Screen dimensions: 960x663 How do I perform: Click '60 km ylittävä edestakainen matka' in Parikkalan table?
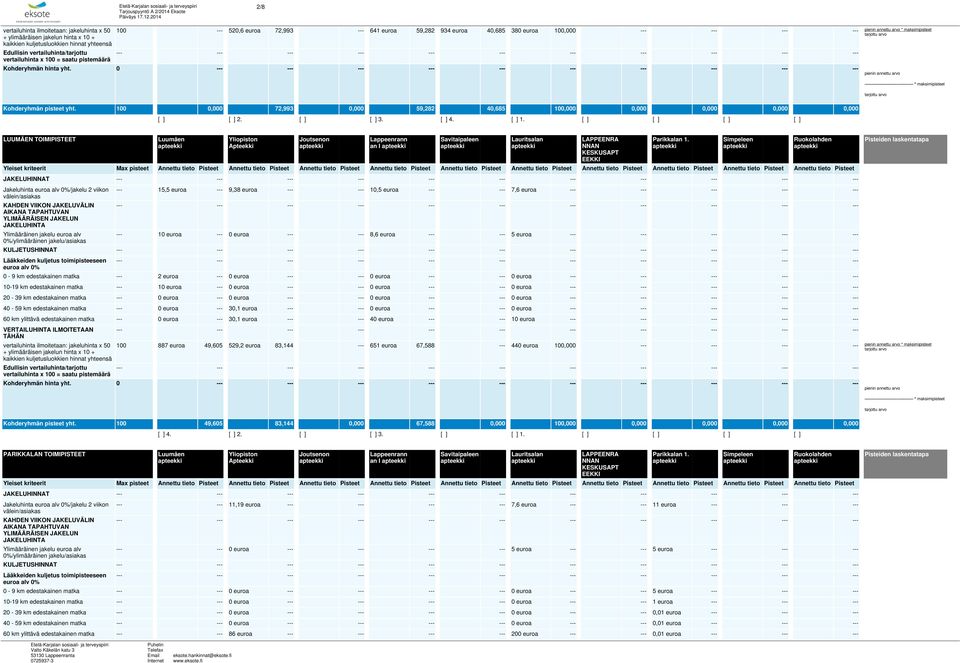pos(49,634)
